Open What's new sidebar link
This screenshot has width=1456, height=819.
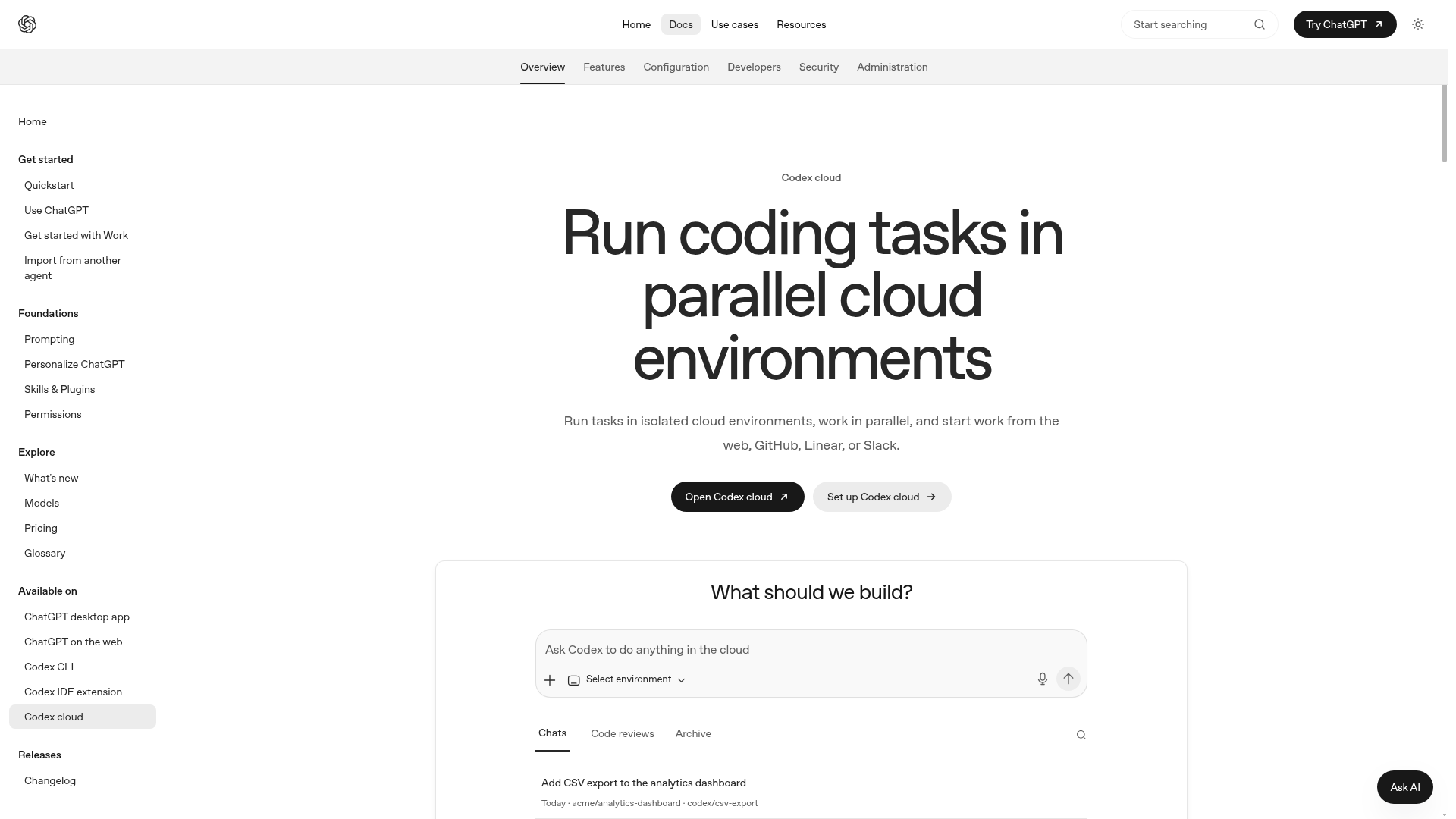click(x=51, y=478)
